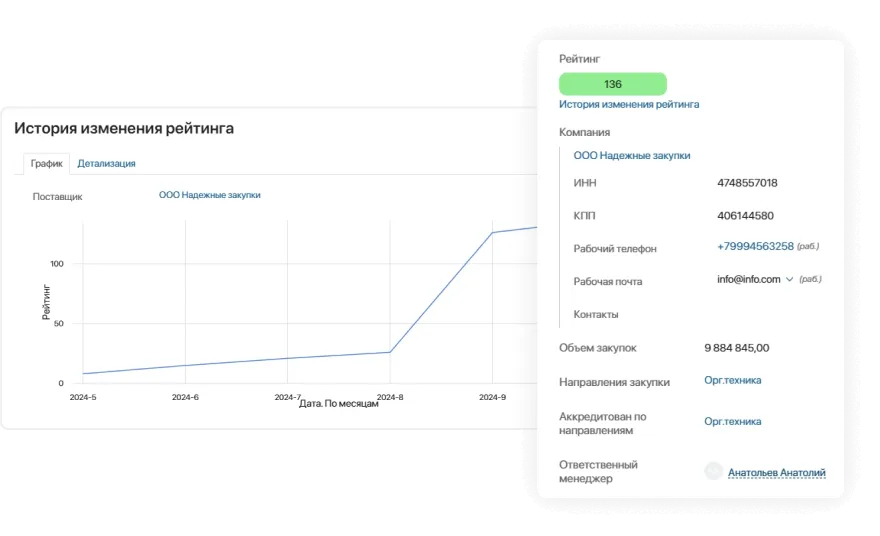Screen dimensions: 880x536
Task: Open Орг.техника under Направления закупки
Action: click(732, 380)
